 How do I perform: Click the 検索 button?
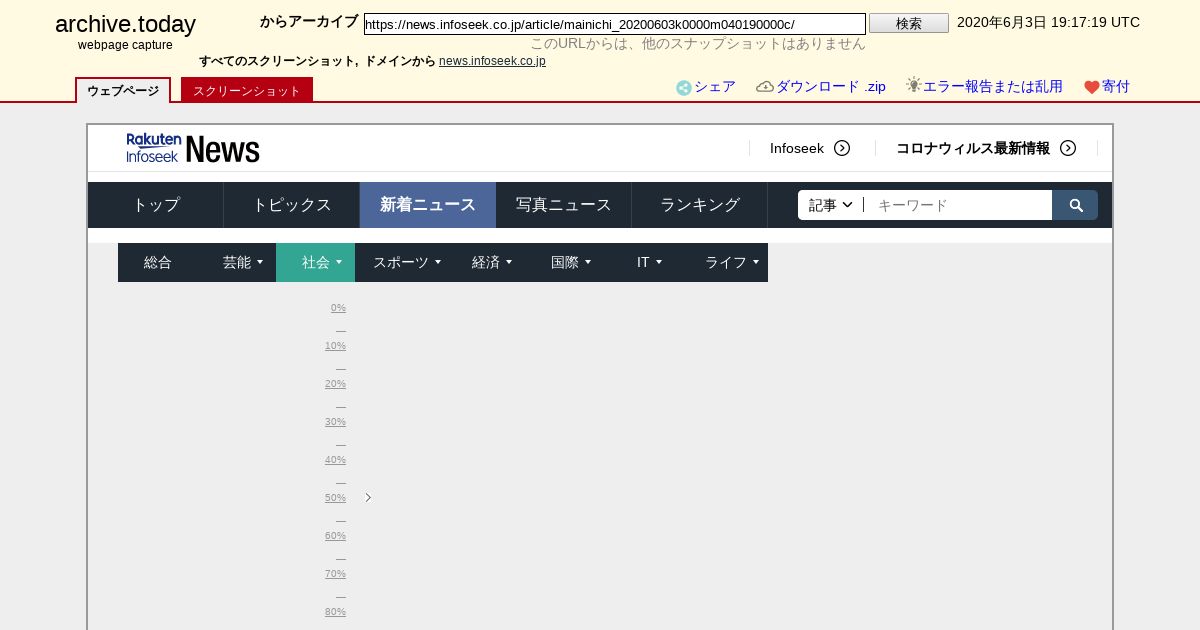pyautogui.click(x=909, y=23)
